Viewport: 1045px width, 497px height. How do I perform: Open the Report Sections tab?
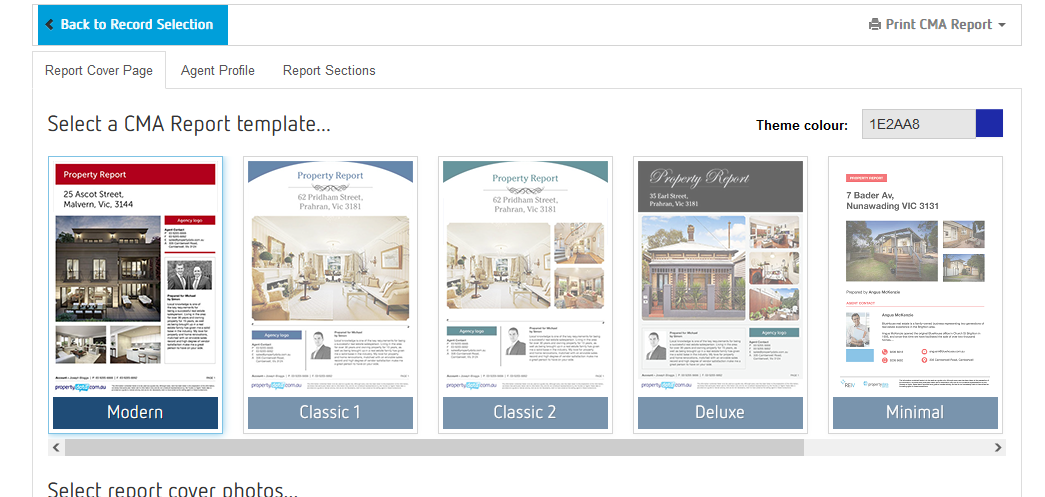point(329,70)
